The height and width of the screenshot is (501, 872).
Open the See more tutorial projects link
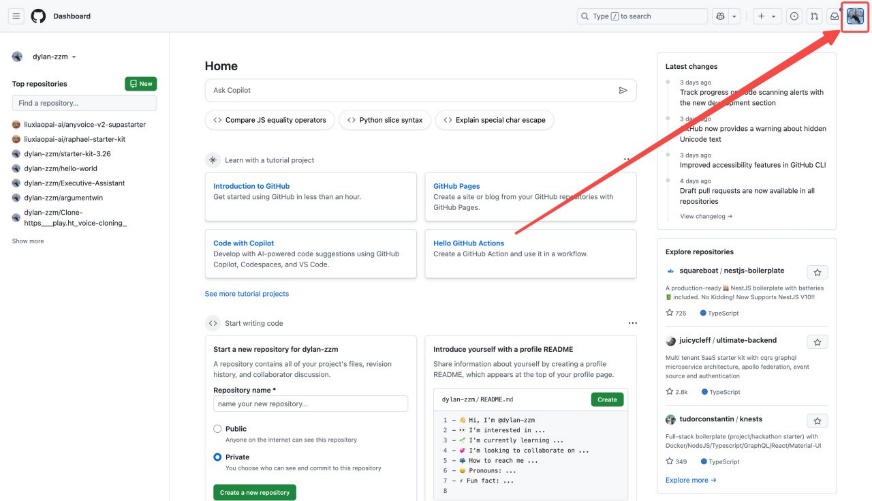(247, 294)
